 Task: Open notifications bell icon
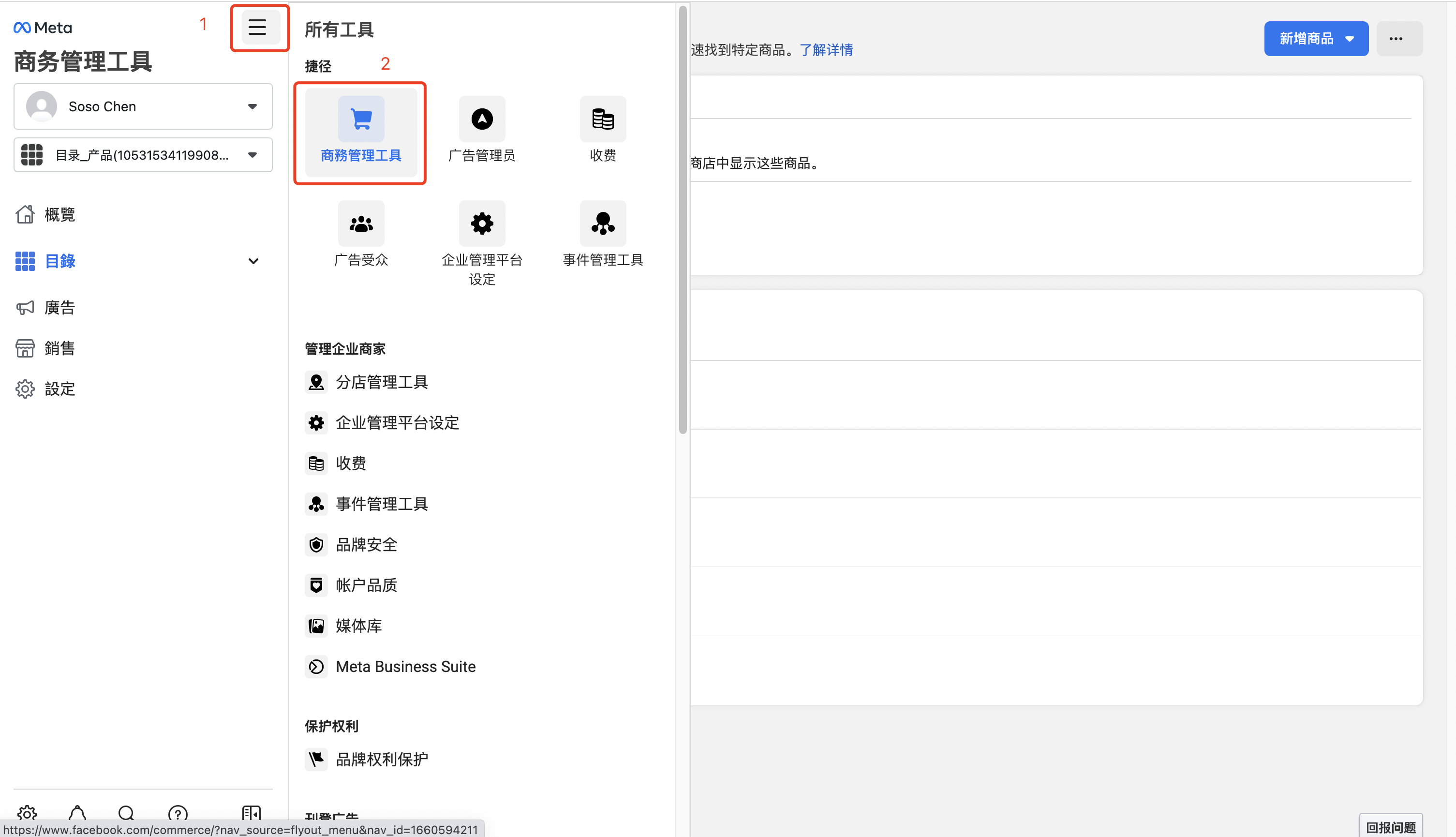click(77, 813)
